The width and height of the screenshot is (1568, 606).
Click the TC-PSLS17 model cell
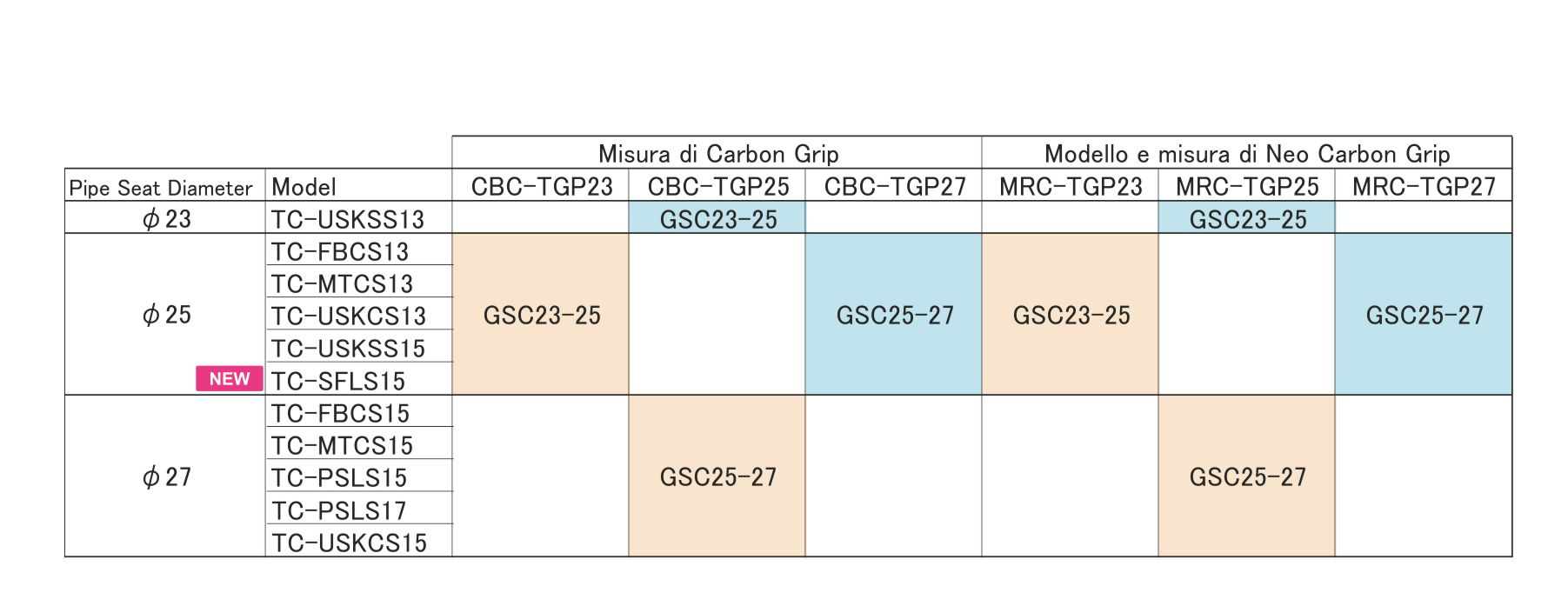click(x=339, y=510)
